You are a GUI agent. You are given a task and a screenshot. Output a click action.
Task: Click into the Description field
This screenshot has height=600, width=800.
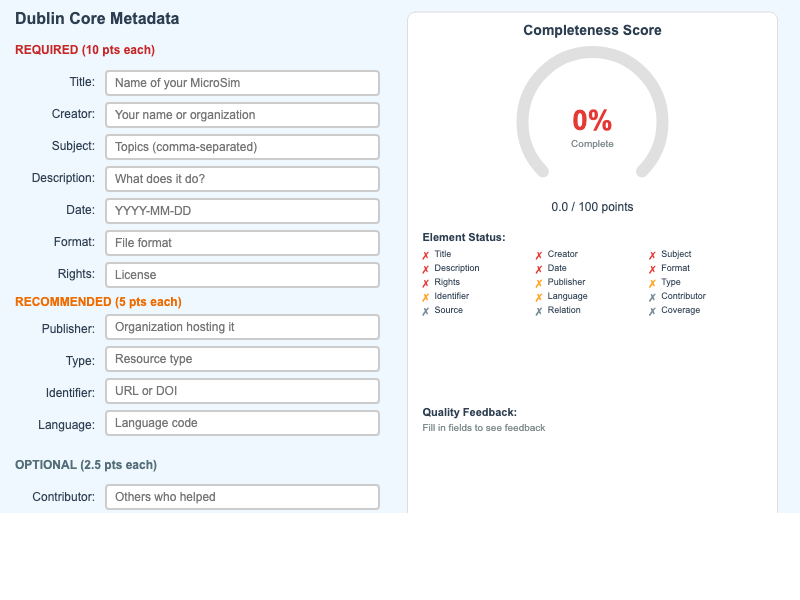tap(242, 179)
